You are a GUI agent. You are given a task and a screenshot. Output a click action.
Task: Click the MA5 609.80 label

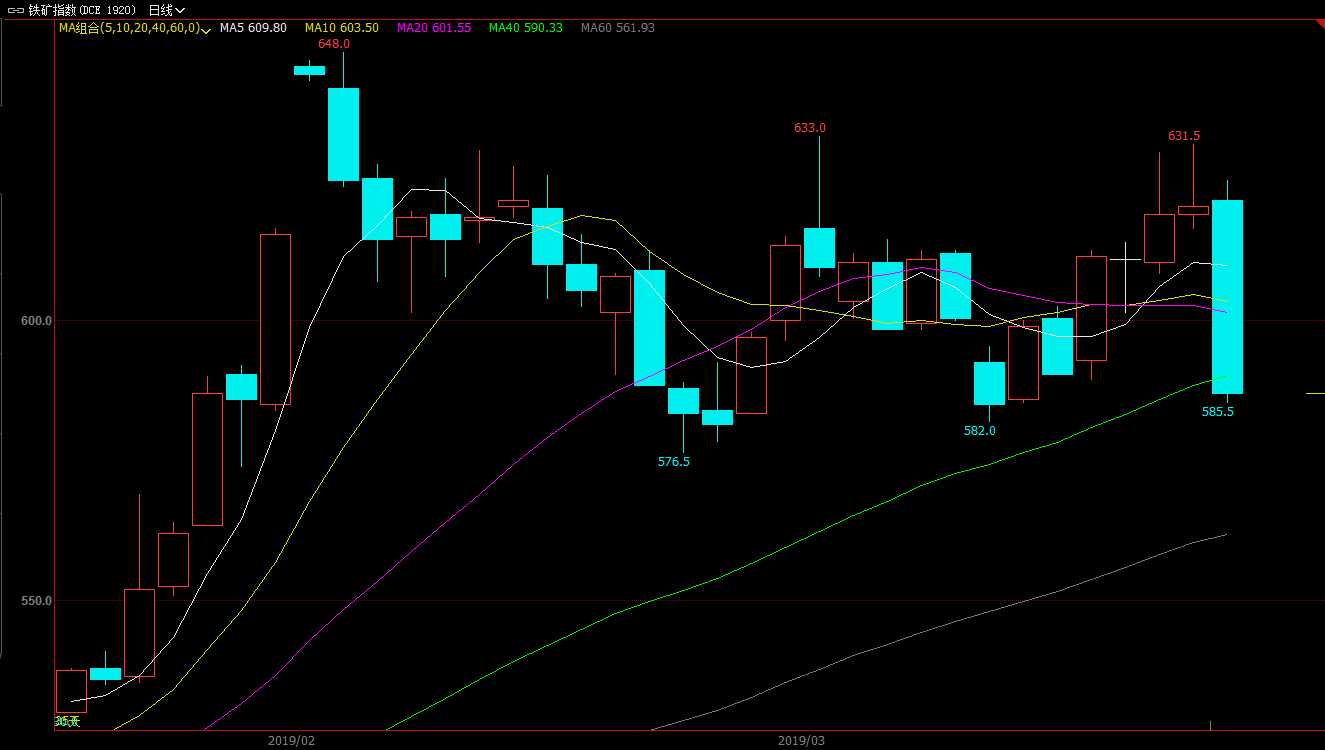(x=253, y=28)
